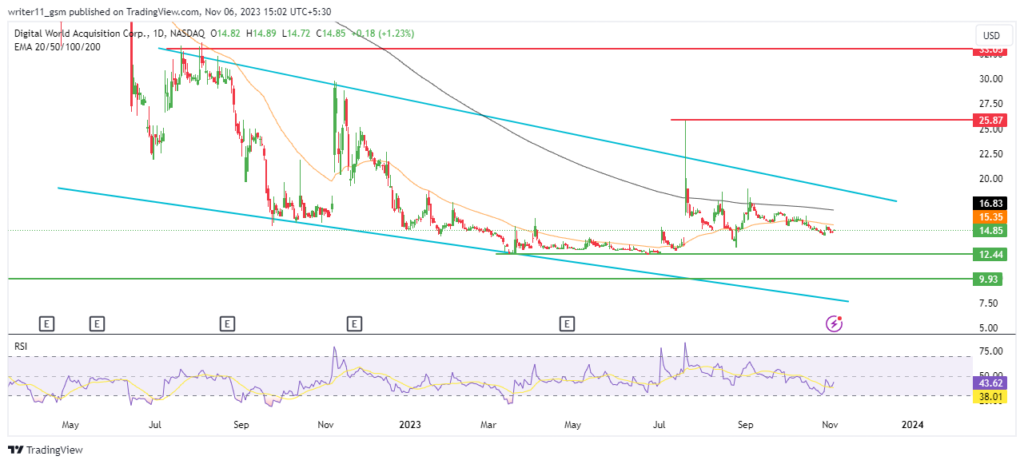
Task: Click the 2024 label on the time axis
Action: [x=912, y=425]
